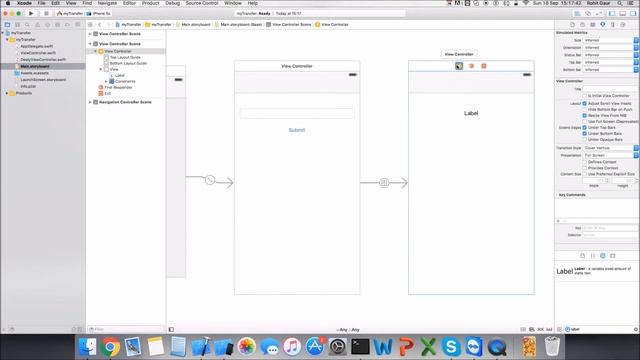Show the Assistant editor

[588, 13]
